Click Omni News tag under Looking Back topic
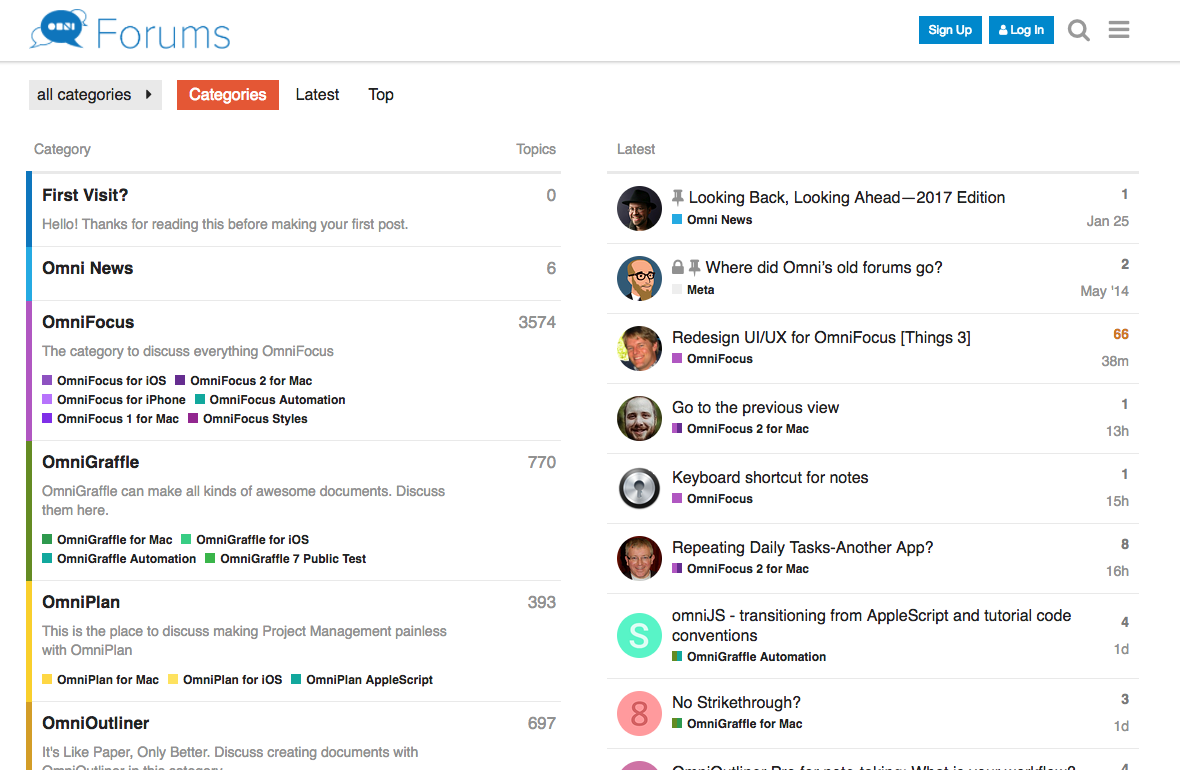 [x=712, y=220]
